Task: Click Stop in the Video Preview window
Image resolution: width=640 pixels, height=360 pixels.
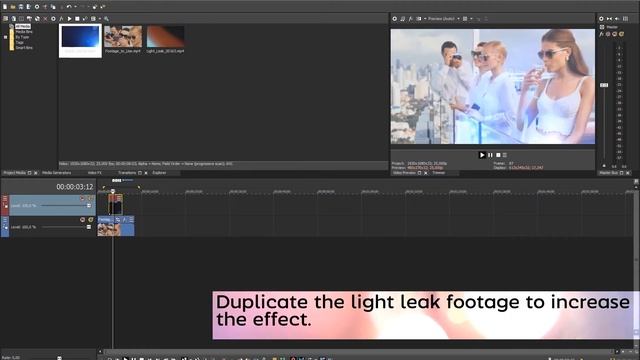Action: 498,155
